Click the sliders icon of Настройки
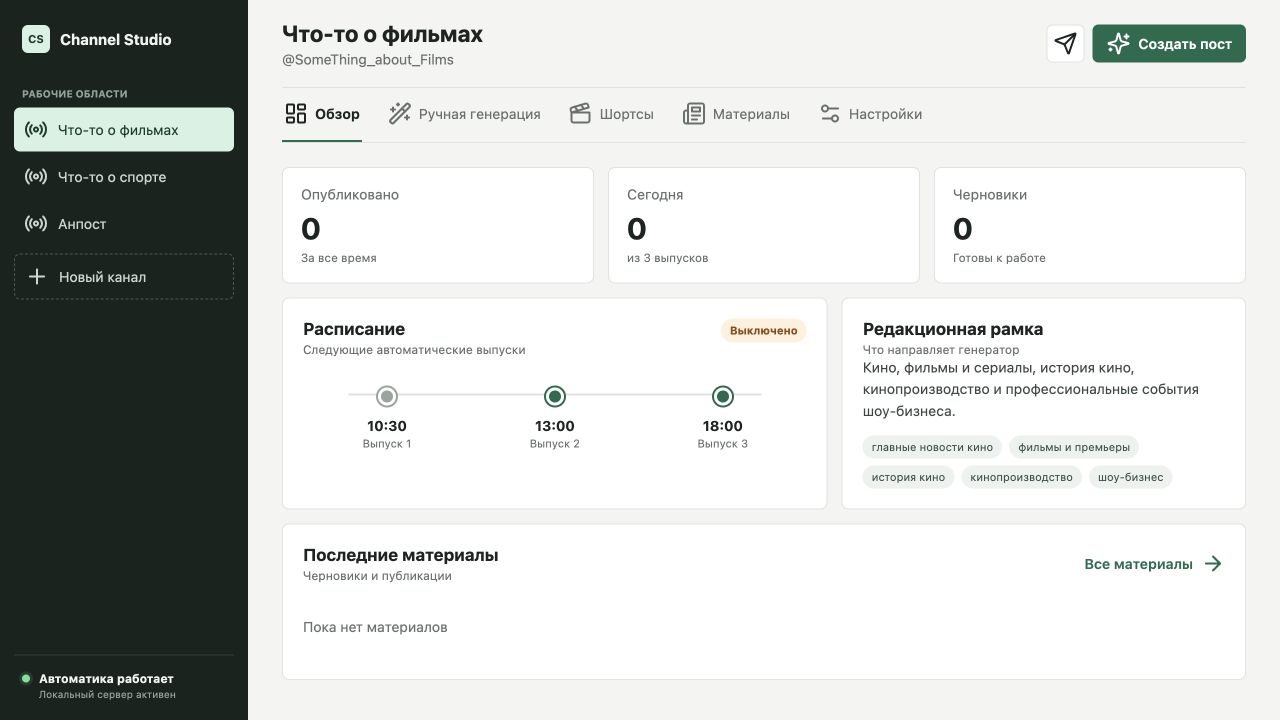The width and height of the screenshot is (1280, 720). [830, 114]
